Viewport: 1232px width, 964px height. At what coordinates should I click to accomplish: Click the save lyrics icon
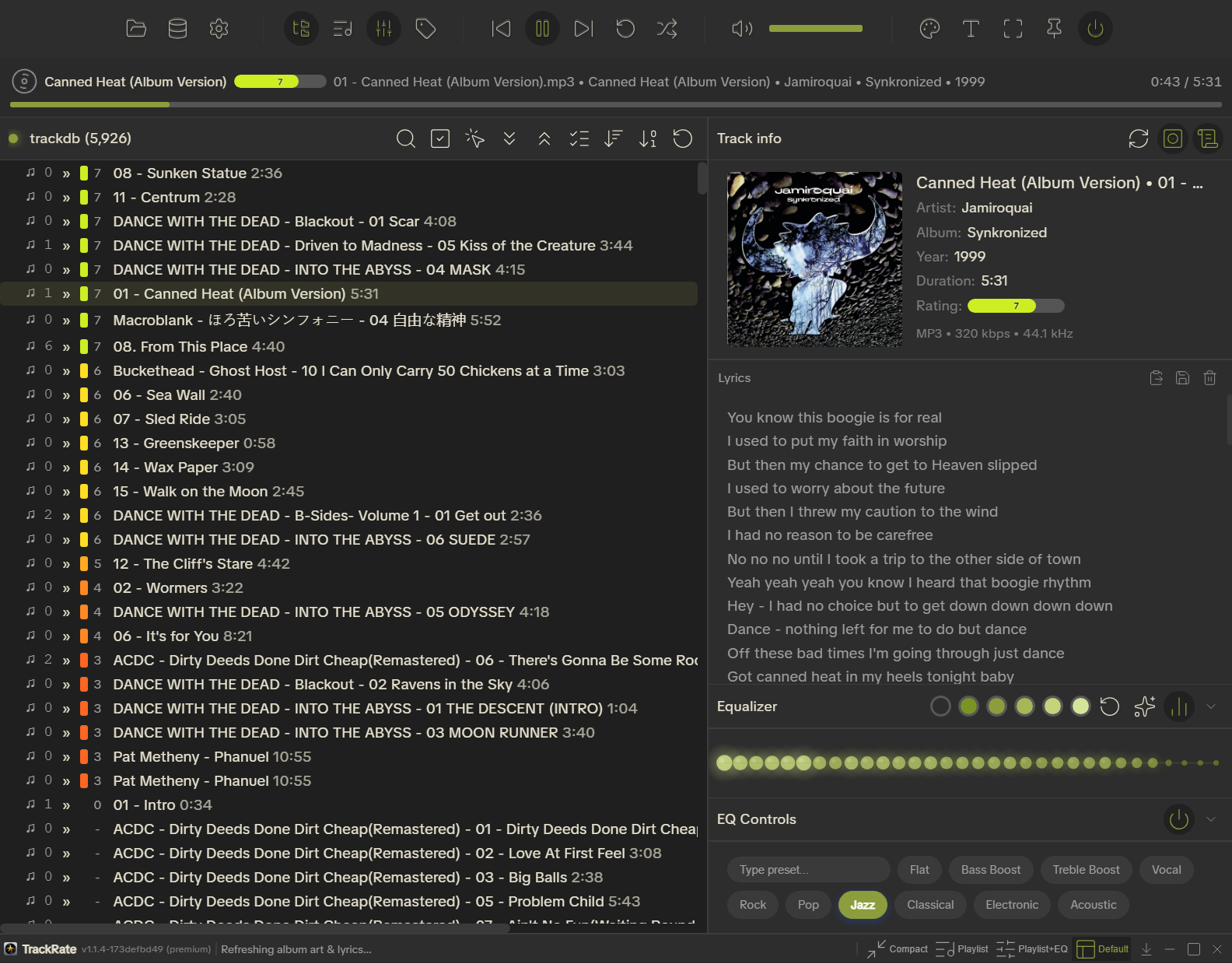pos(1182,378)
